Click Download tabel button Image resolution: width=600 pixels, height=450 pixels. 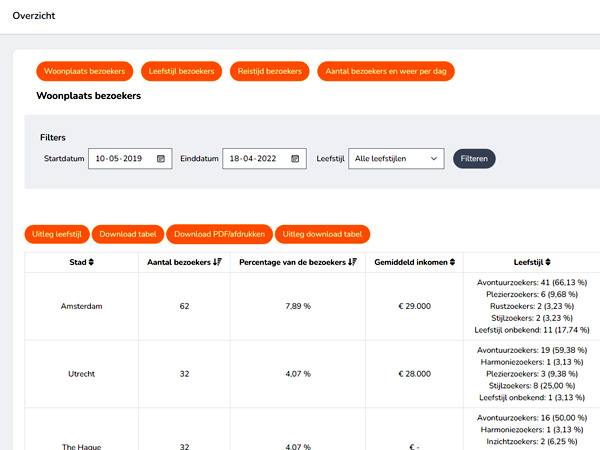click(128, 234)
